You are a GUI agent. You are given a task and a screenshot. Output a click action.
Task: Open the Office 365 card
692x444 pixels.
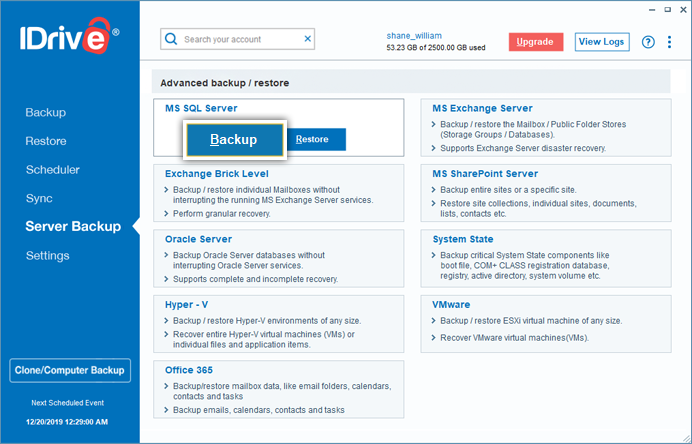(278, 389)
